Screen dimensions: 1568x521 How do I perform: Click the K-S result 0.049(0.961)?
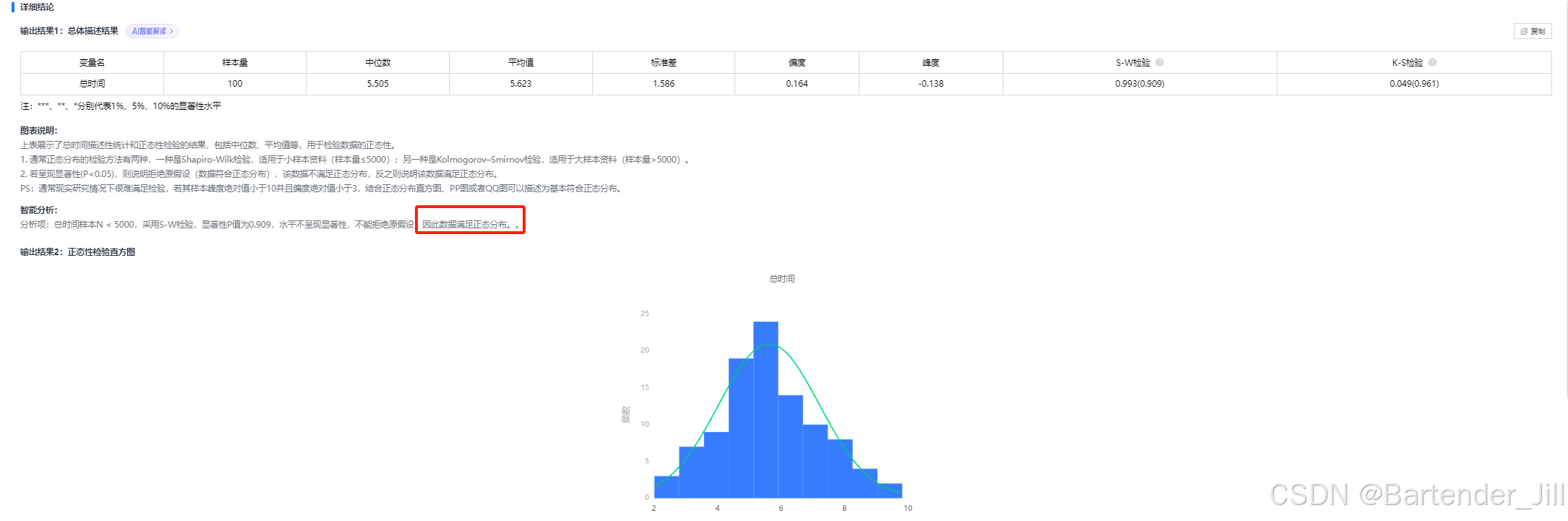pos(1414,84)
